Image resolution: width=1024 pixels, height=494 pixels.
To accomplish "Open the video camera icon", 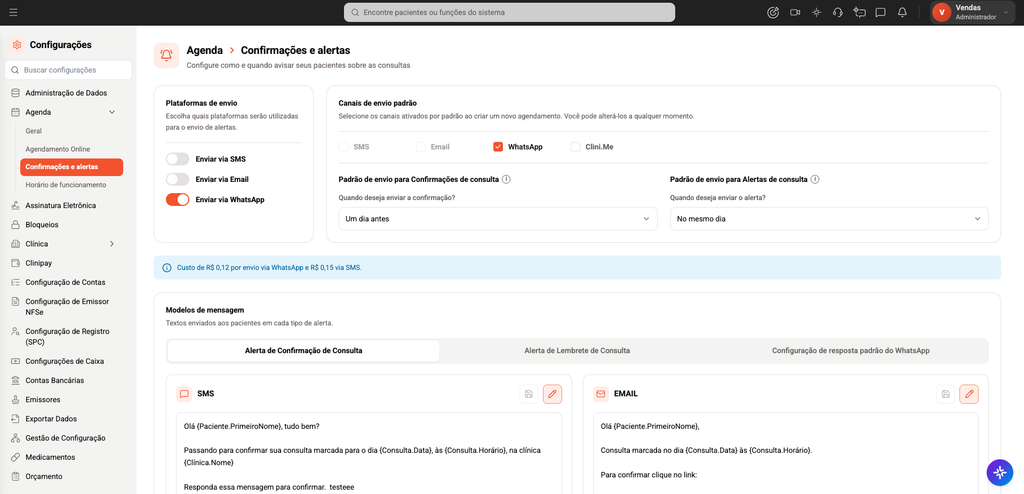I will 795,12.
